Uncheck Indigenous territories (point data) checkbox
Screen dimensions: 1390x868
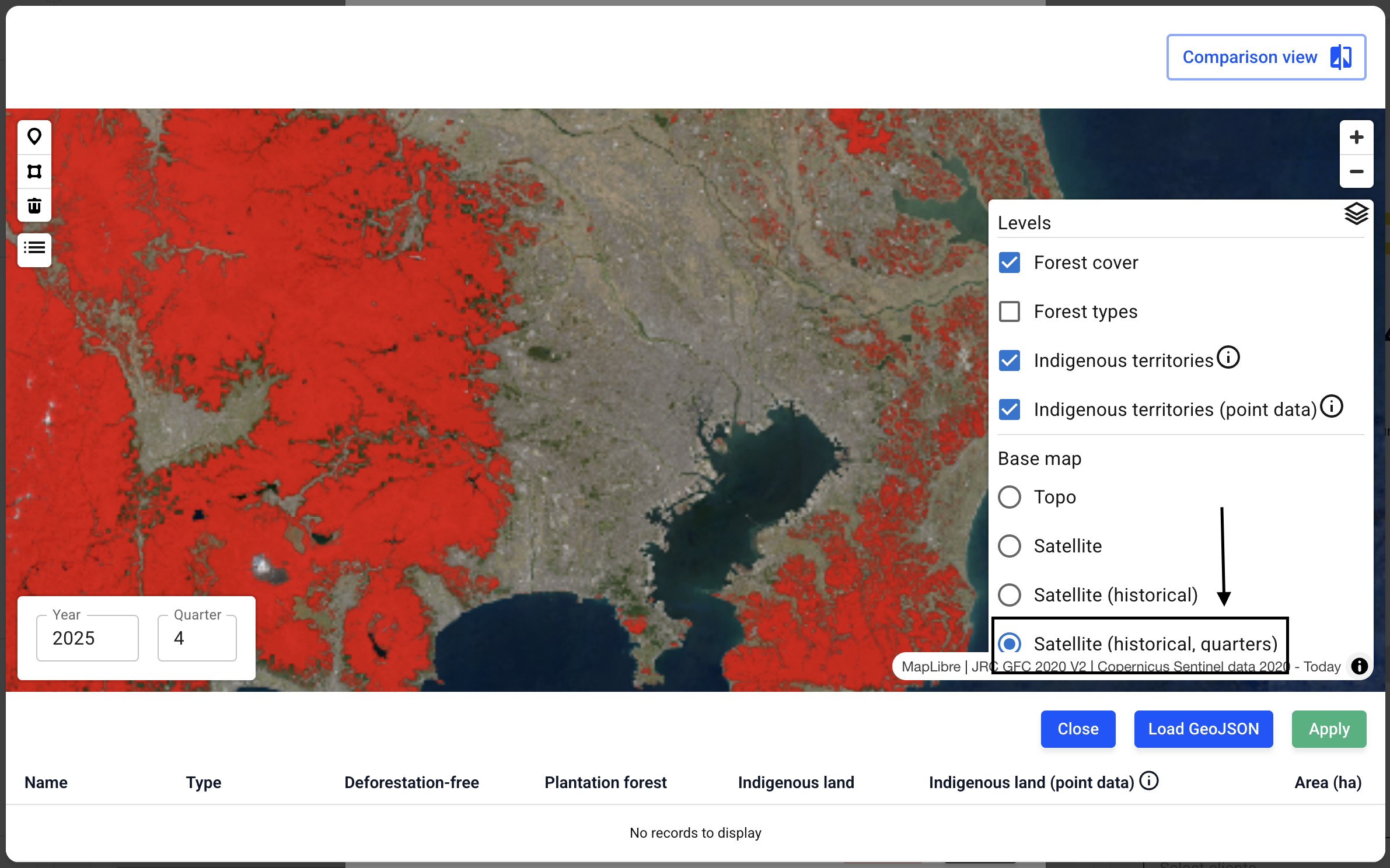click(1010, 409)
